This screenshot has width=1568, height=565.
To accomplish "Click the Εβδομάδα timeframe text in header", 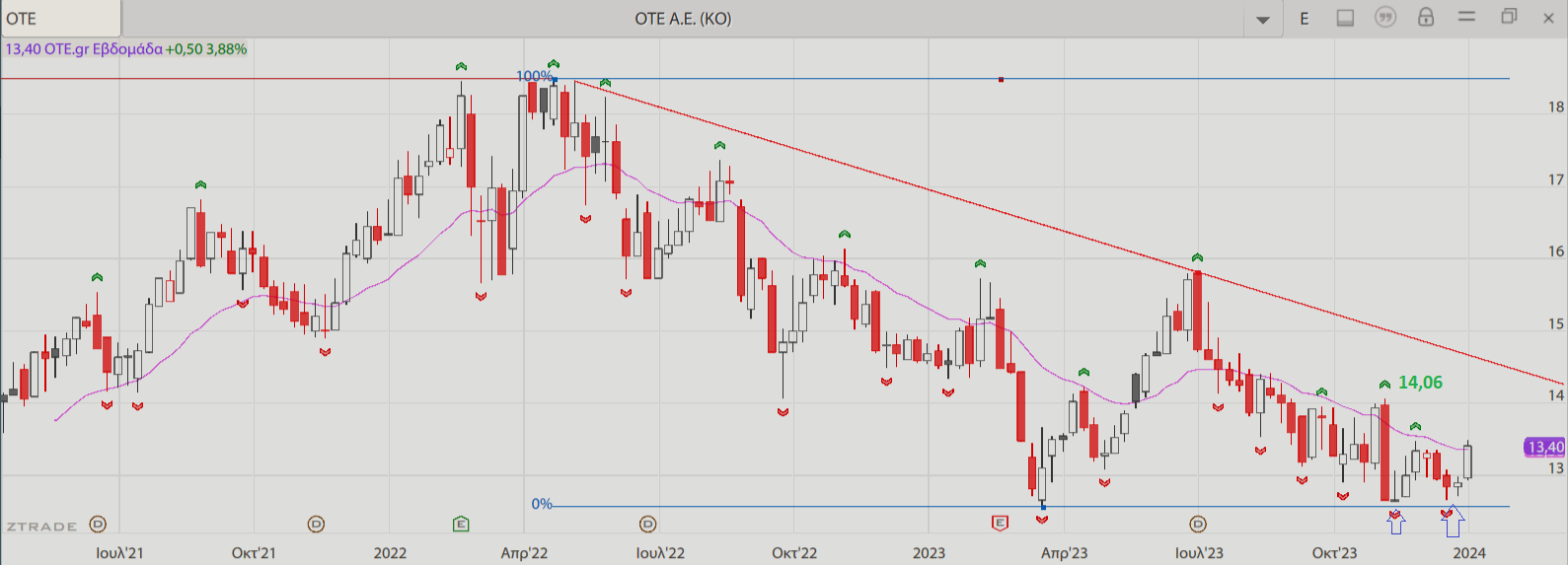I will pyautogui.click(x=127, y=49).
